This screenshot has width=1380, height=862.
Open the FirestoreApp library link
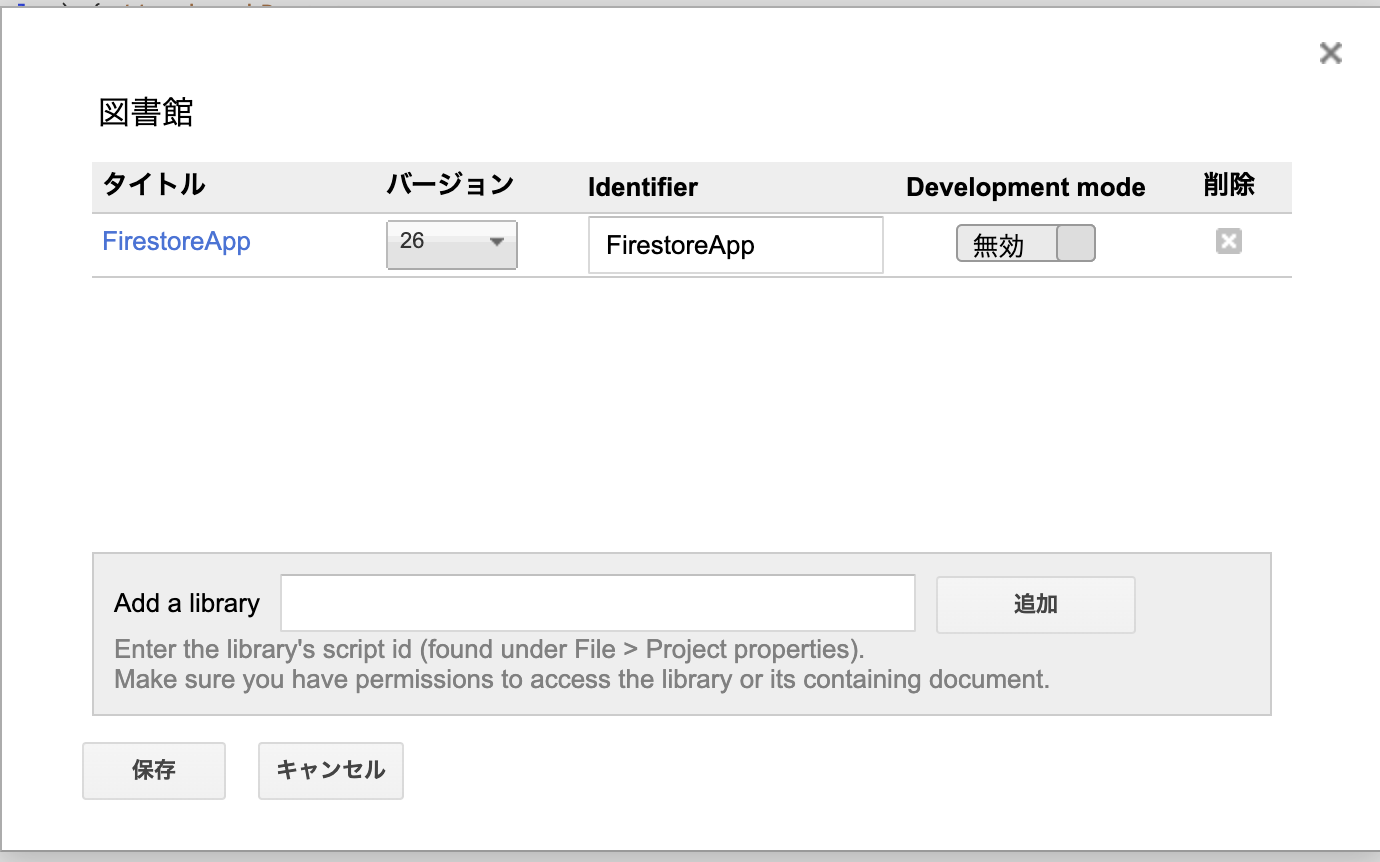(176, 241)
